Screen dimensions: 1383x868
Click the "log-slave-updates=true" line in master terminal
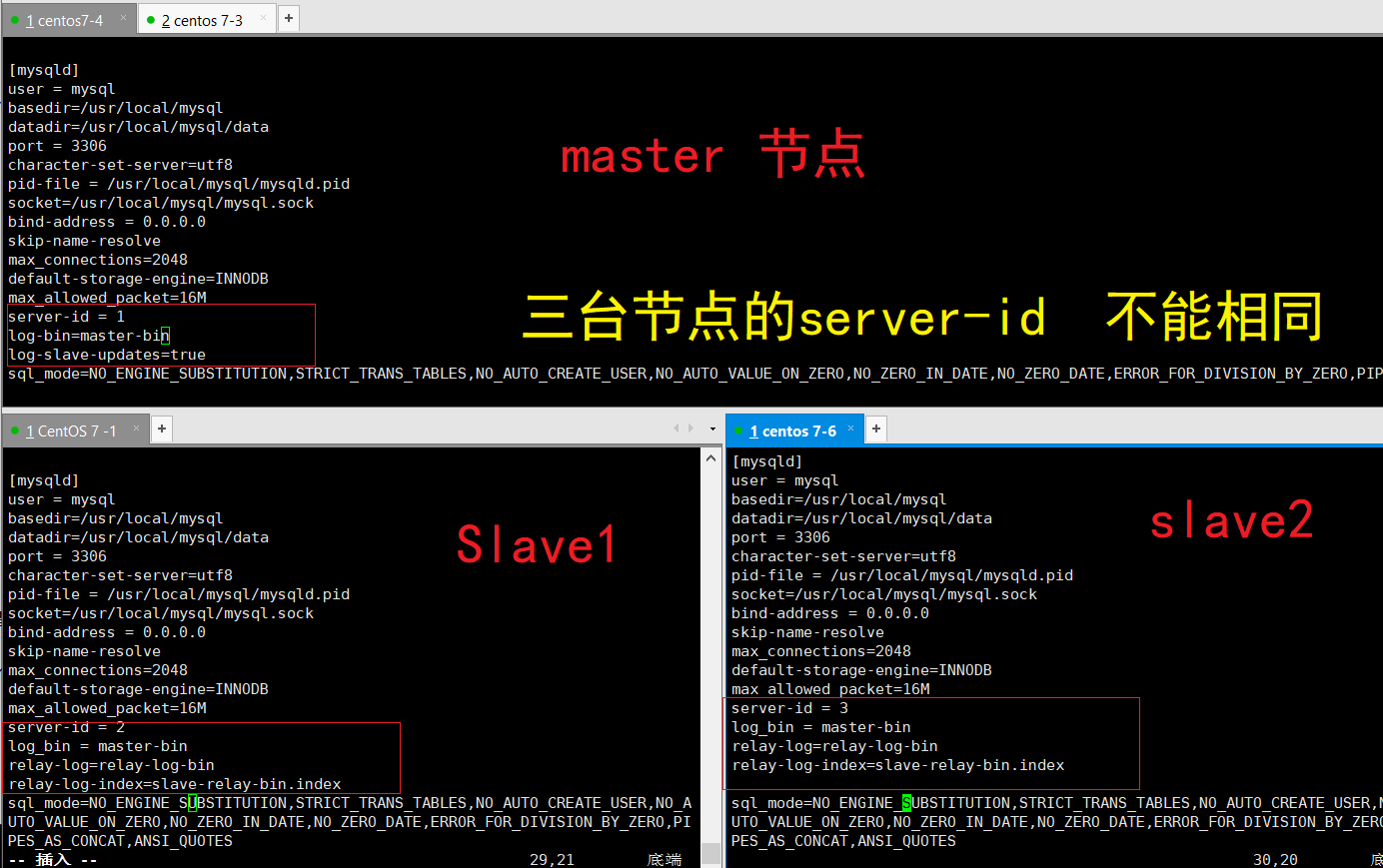(107, 355)
